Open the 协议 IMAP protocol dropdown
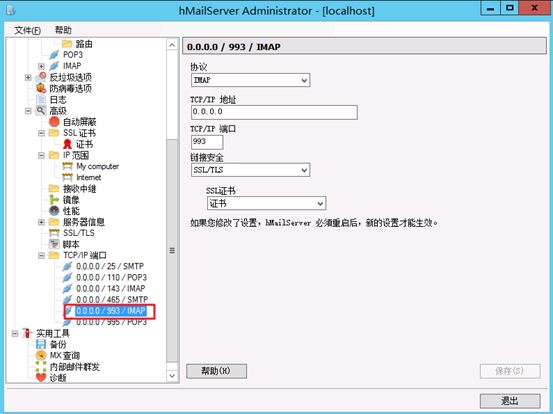This screenshot has height=414, width=553. (250, 80)
